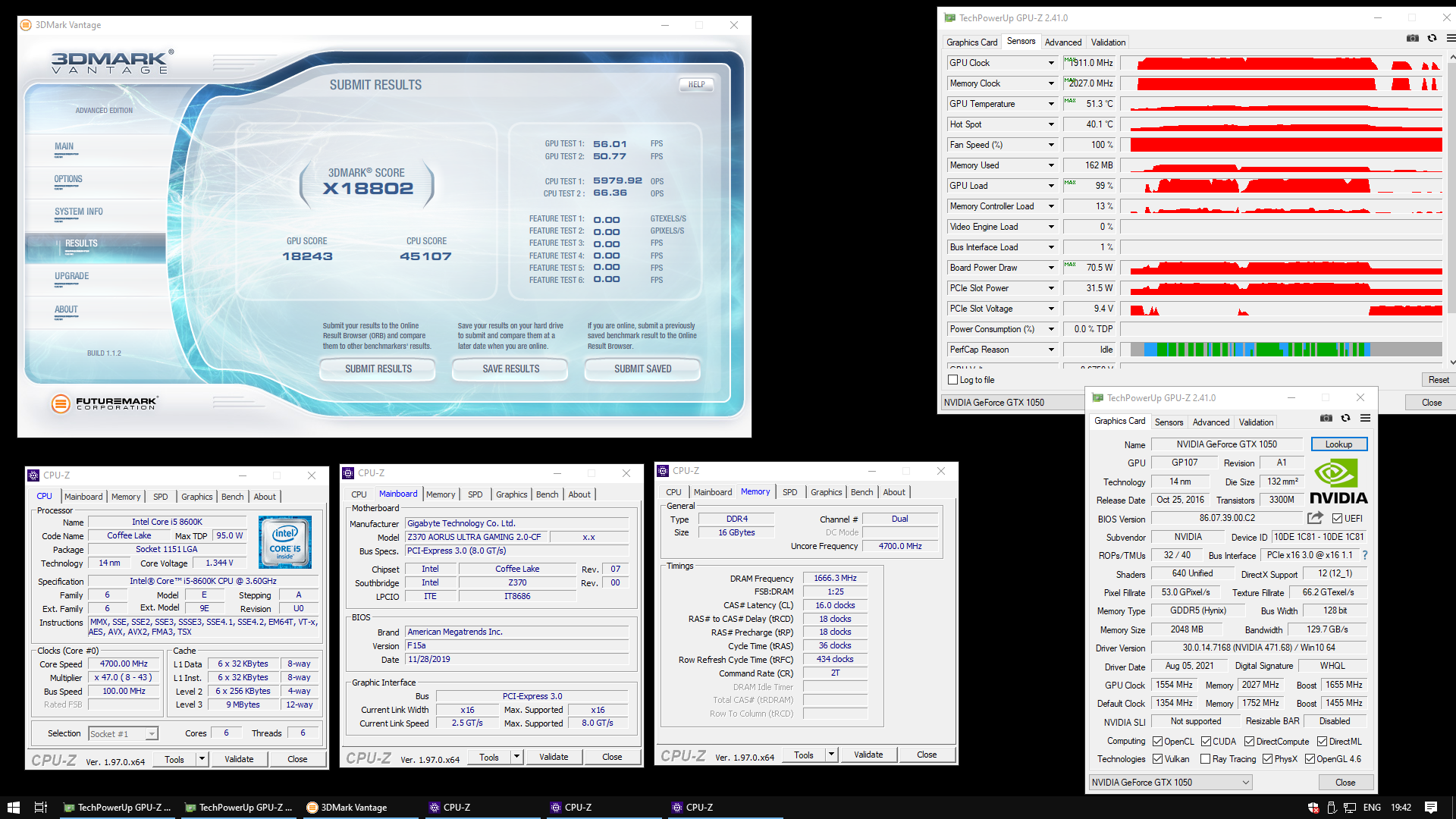Viewport: 1456px width, 819px height.
Task: Click the camera icon in GPU-Z Graphics Card window
Action: [1326, 418]
